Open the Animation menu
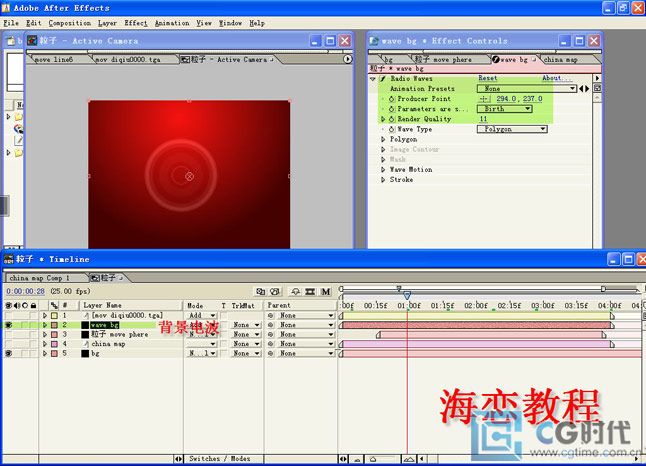Screen dimensions: 646x466 172,23
